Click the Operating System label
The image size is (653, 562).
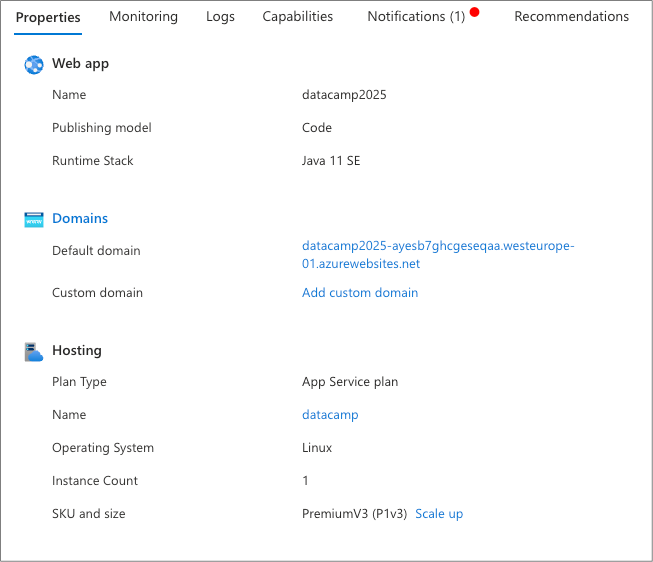click(103, 448)
